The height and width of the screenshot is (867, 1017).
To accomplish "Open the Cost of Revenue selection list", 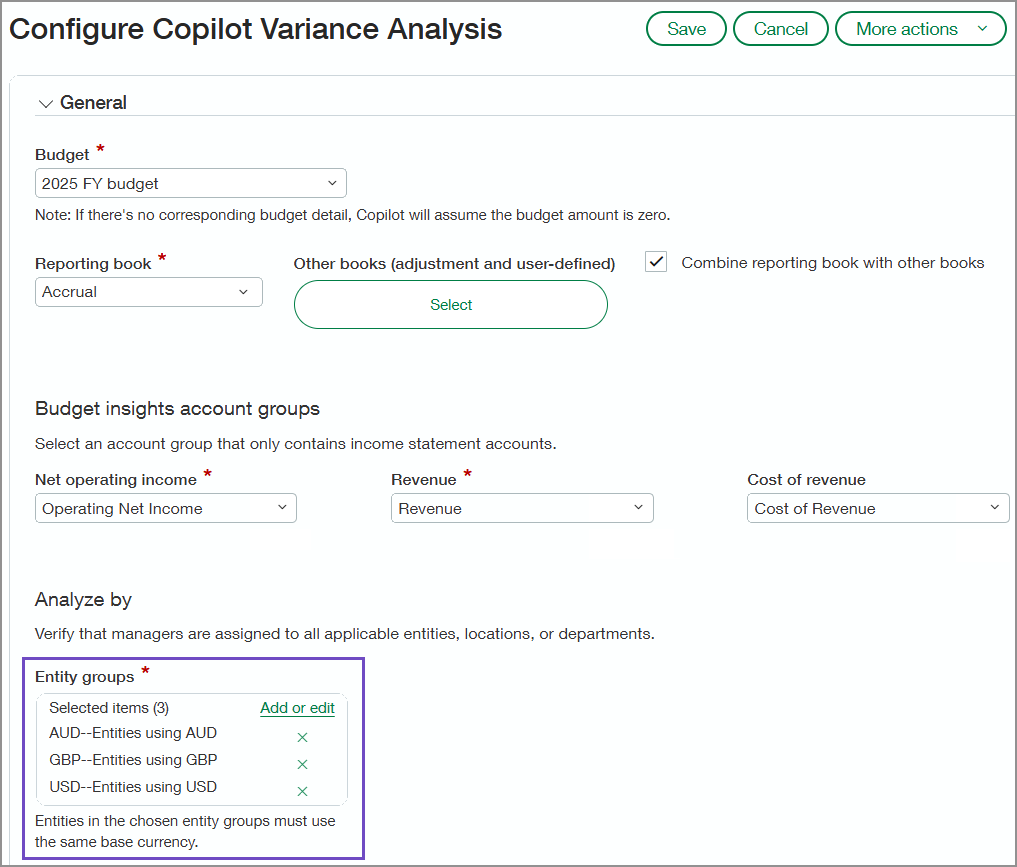I will click(878, 508).
